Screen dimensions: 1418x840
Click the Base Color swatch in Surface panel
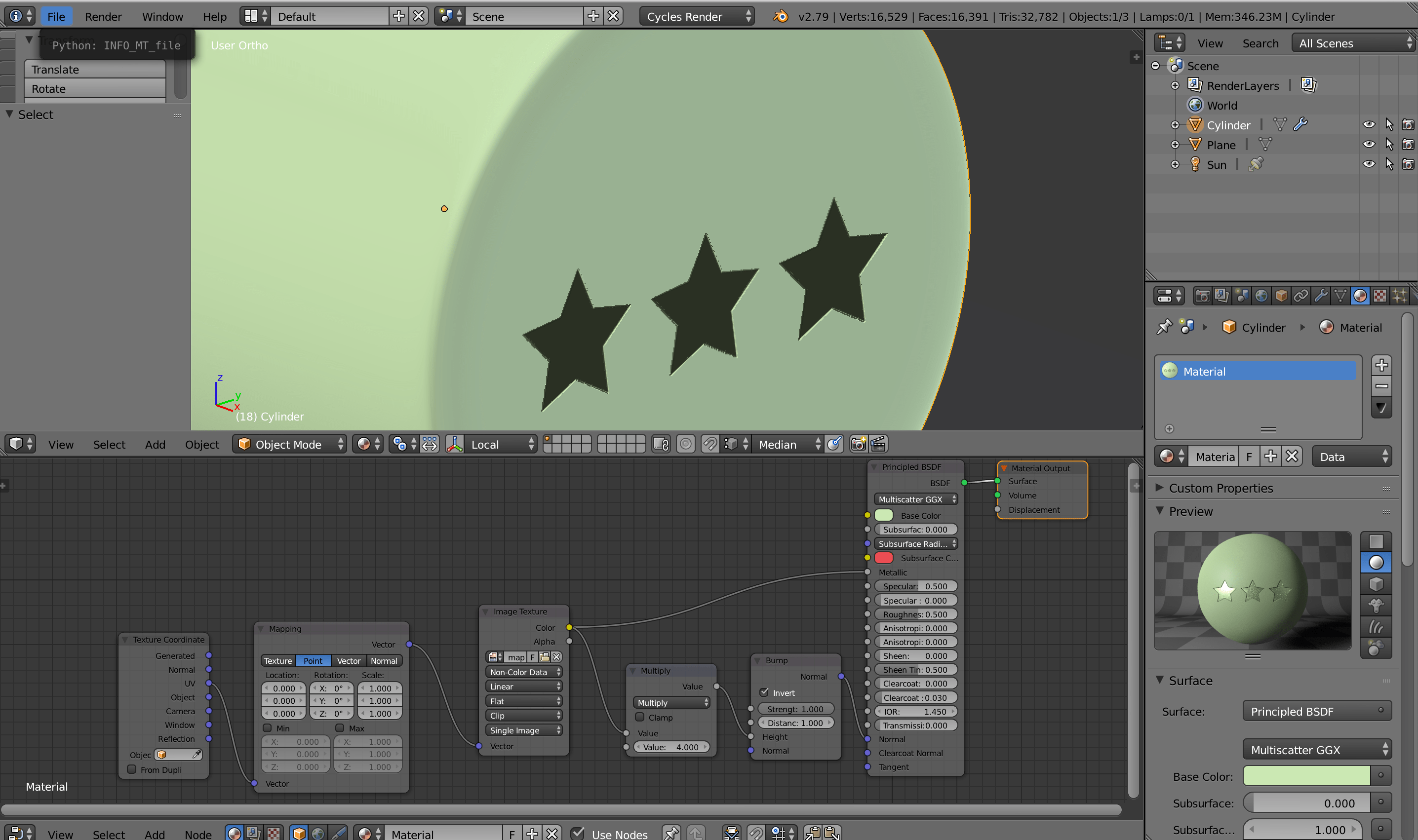click(1306, 776)
